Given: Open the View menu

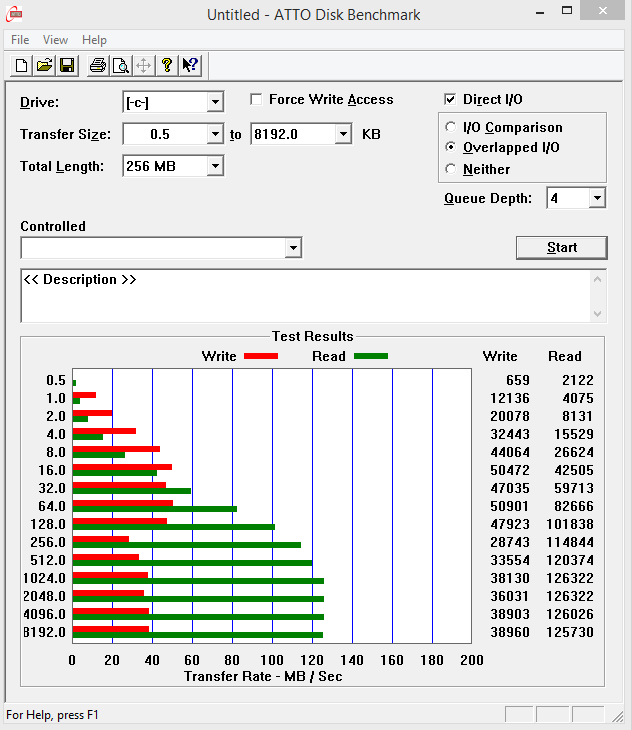Looking at the screenshot, I should click(55, 40).
